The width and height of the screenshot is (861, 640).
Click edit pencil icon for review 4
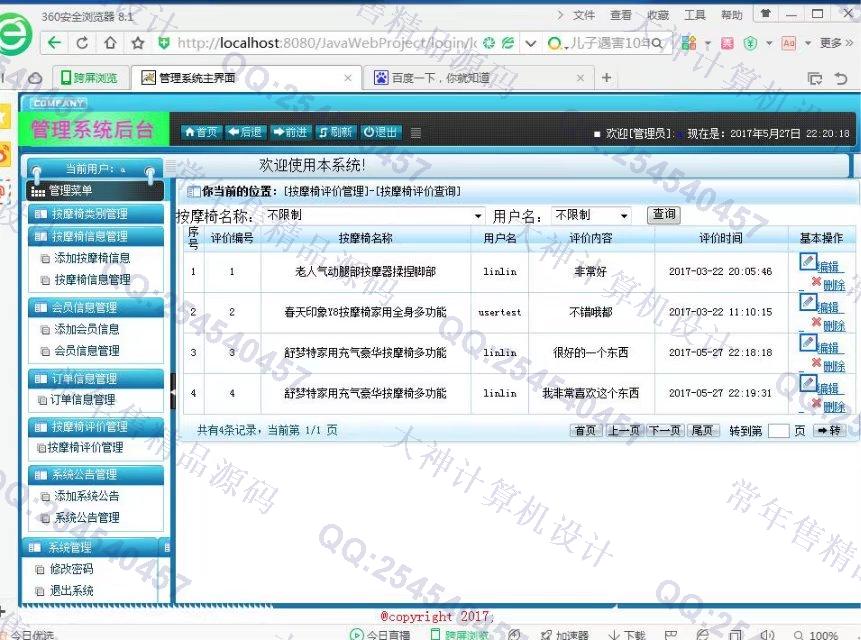(x=808, y=383)
